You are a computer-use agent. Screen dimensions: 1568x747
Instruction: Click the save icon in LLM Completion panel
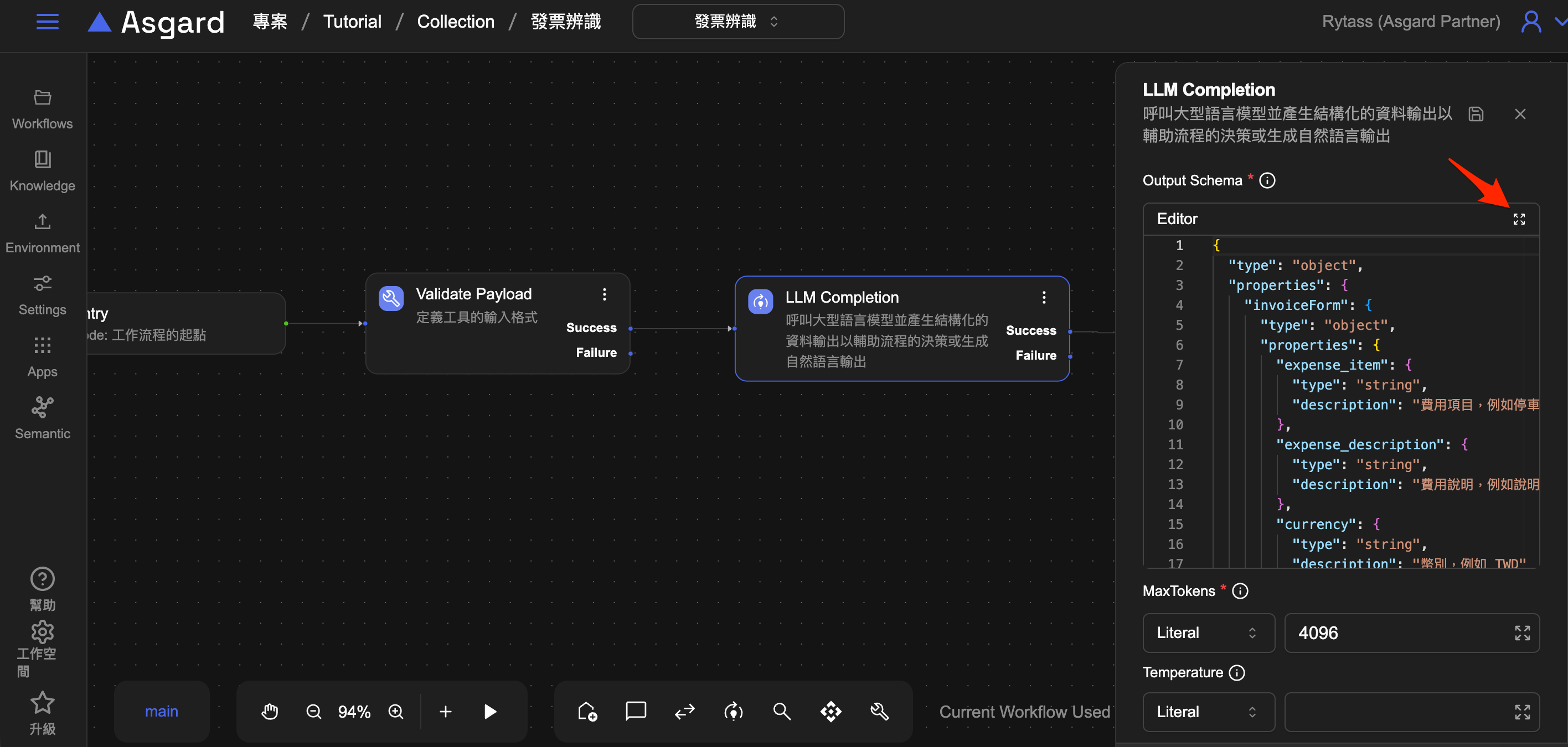(1476, 114)
